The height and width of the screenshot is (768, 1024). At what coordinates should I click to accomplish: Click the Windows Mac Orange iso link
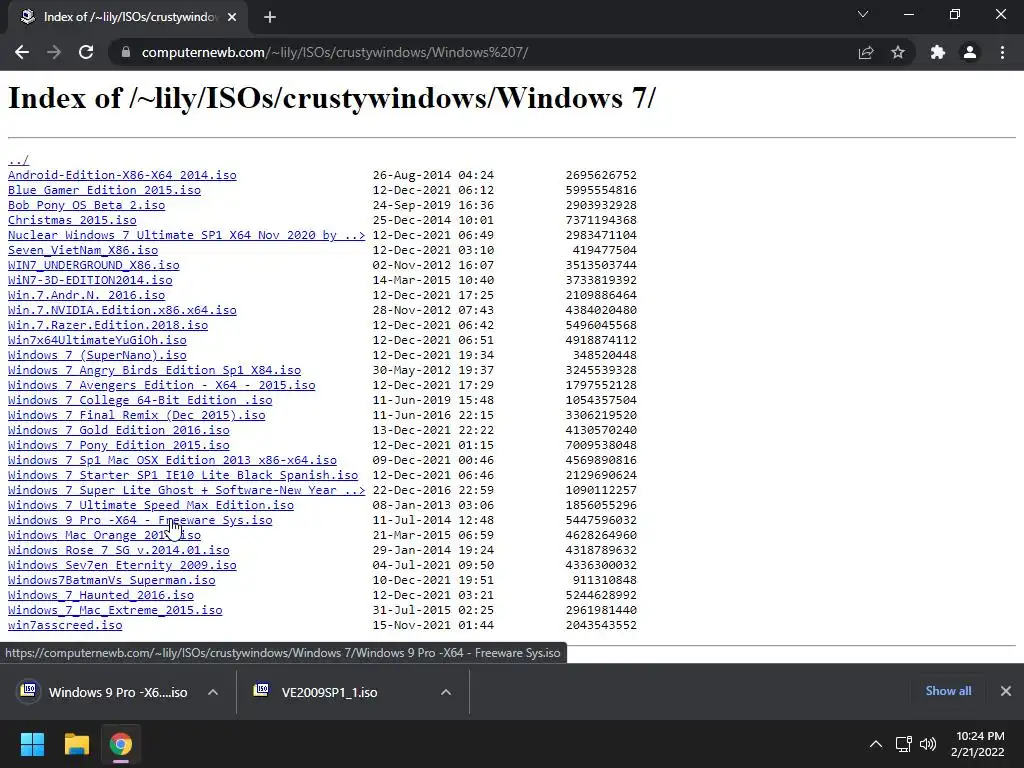[x=104, y=536]
